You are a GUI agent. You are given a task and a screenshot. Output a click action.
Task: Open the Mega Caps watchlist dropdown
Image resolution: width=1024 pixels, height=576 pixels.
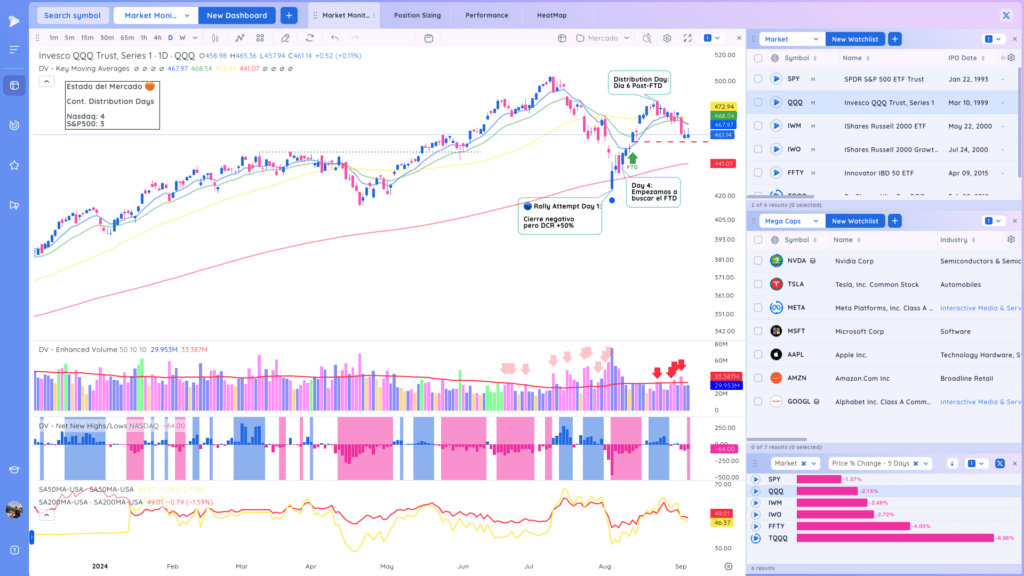tap(791, 221)
